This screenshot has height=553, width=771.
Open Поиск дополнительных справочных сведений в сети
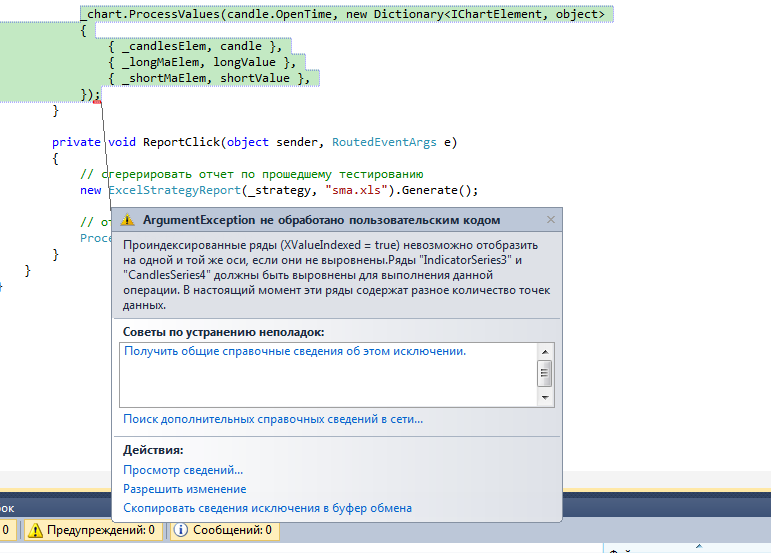tap(272, 420)
